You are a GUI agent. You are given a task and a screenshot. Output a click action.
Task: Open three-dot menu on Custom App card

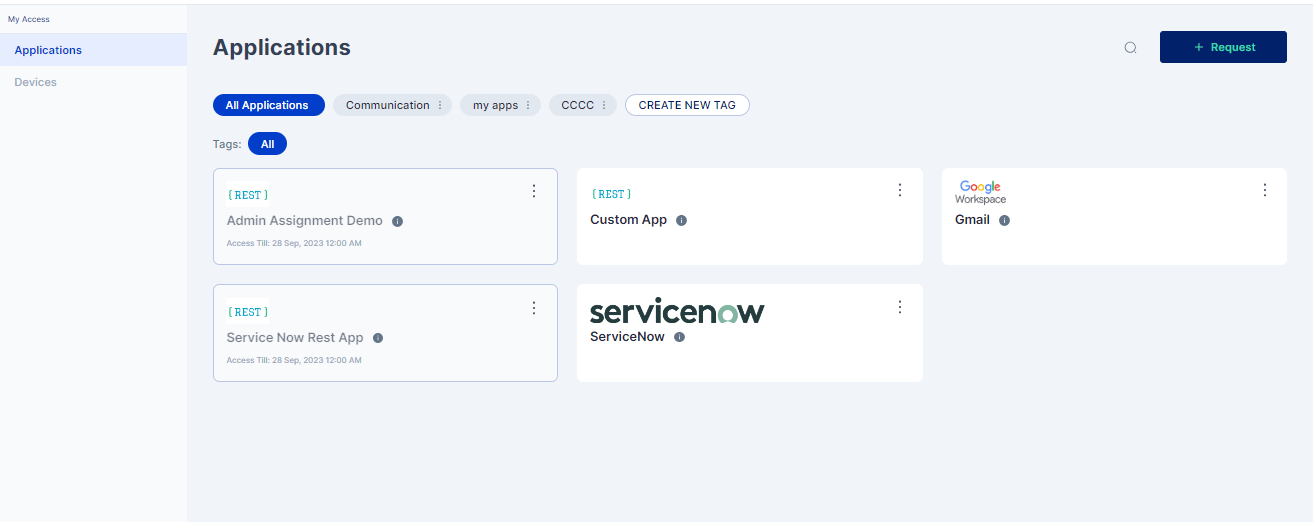tap(899, 190)
